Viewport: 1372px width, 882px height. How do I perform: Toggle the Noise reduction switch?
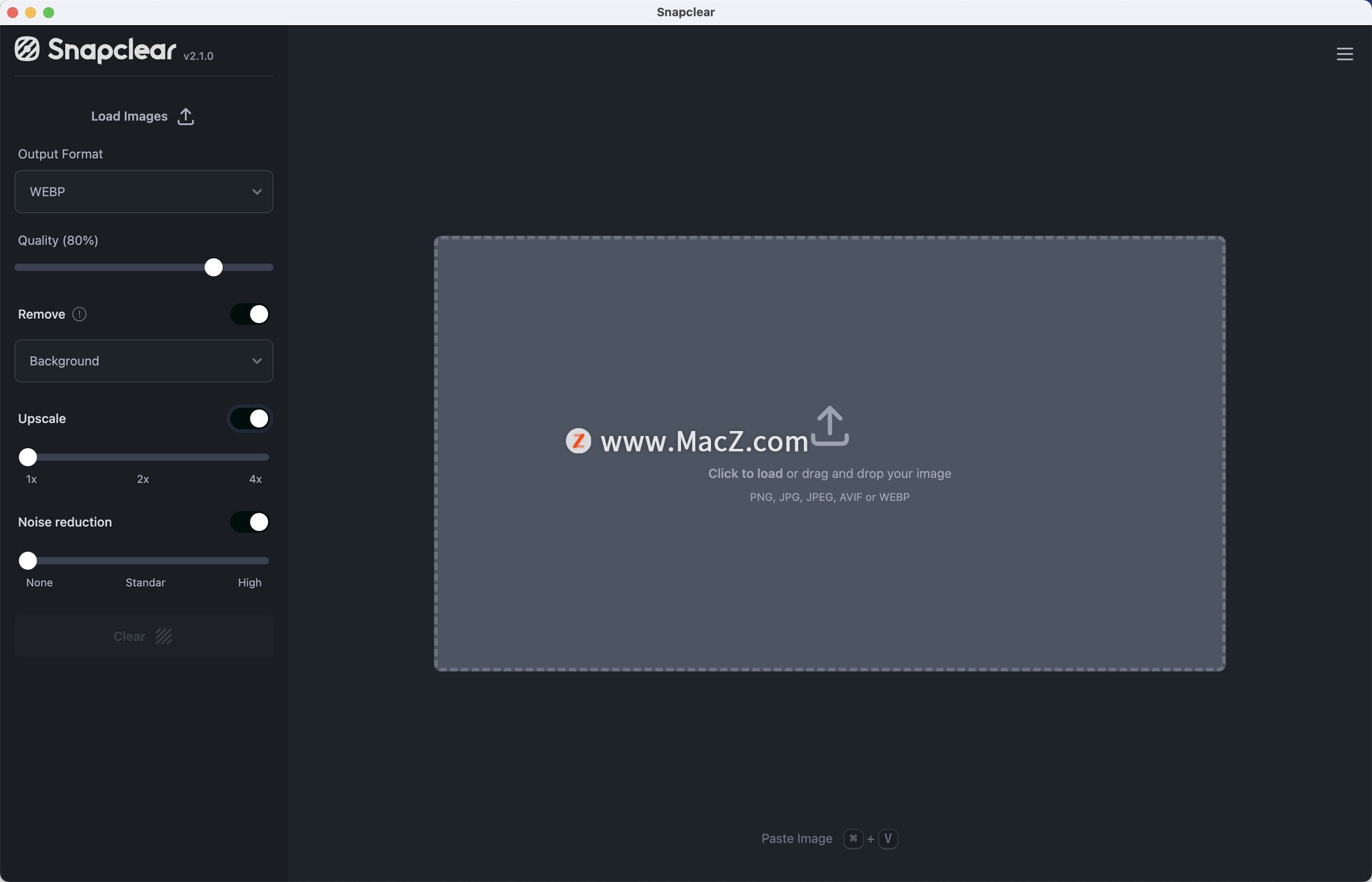tap(249, 522)
